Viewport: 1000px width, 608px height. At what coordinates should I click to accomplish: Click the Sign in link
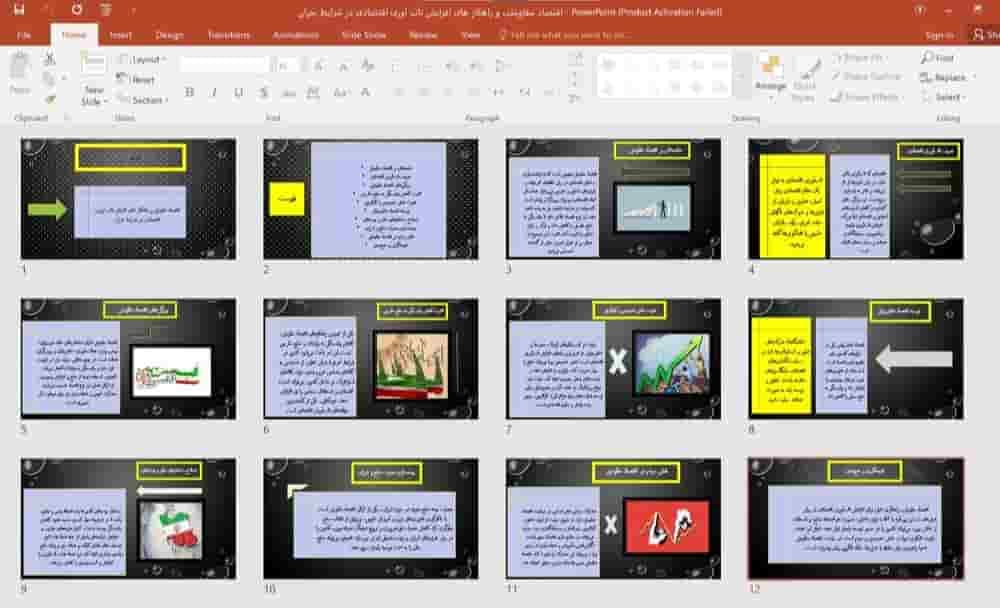click(939, 35)
